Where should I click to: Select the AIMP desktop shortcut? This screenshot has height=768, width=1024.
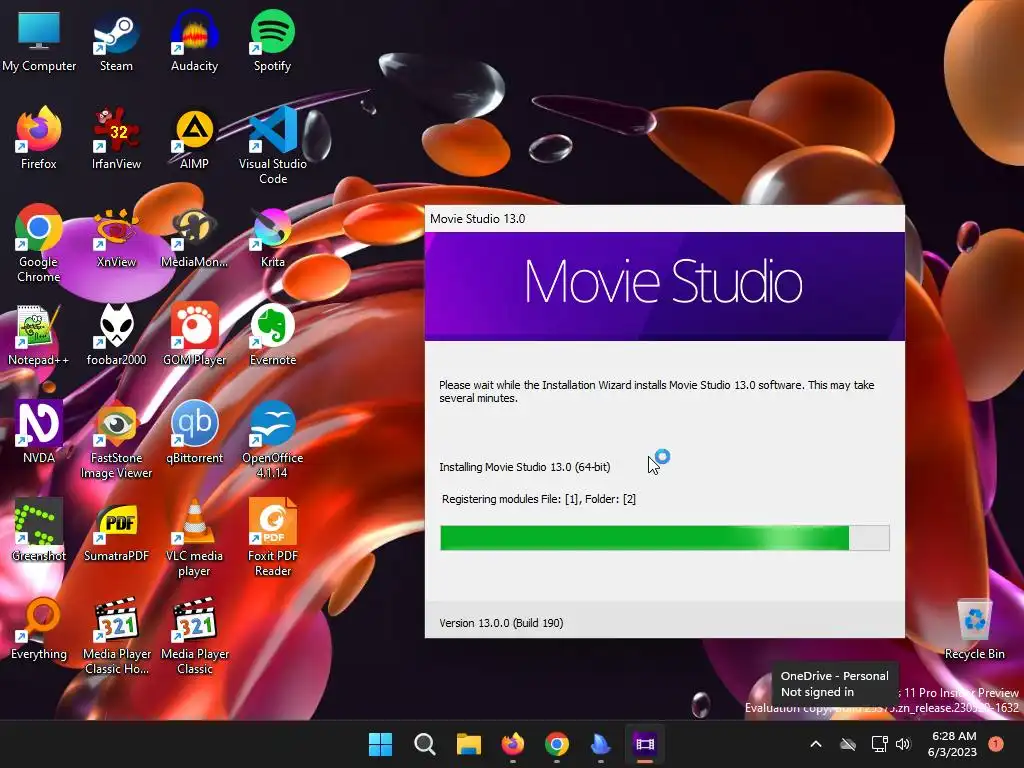pyautogui.click(x=194, y=138)
